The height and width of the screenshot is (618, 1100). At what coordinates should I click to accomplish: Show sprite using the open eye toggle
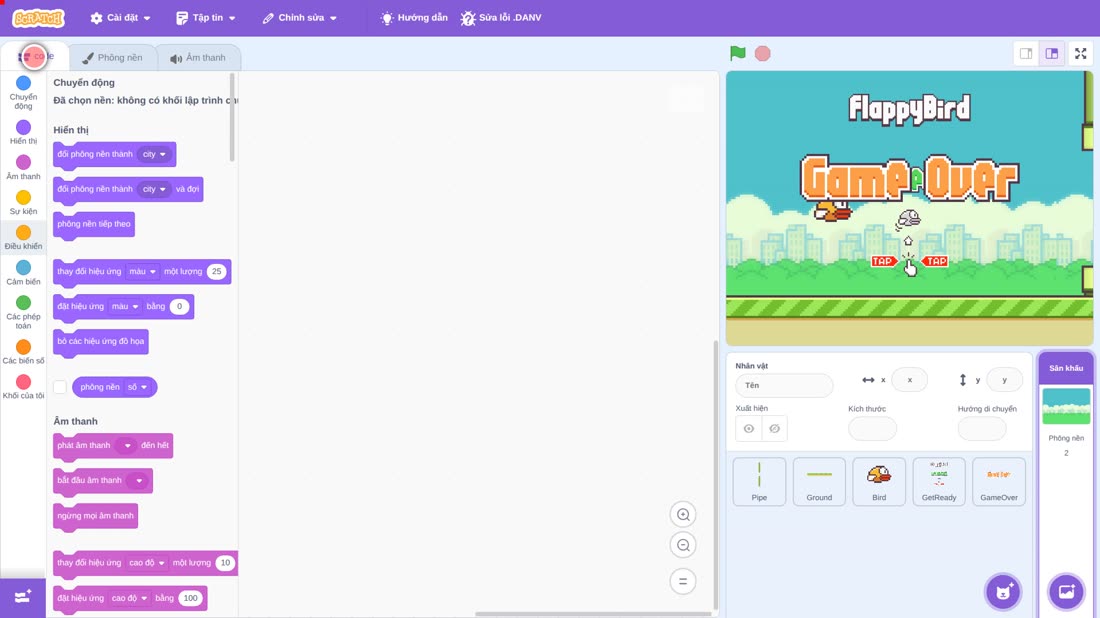(x=749, y=429)
